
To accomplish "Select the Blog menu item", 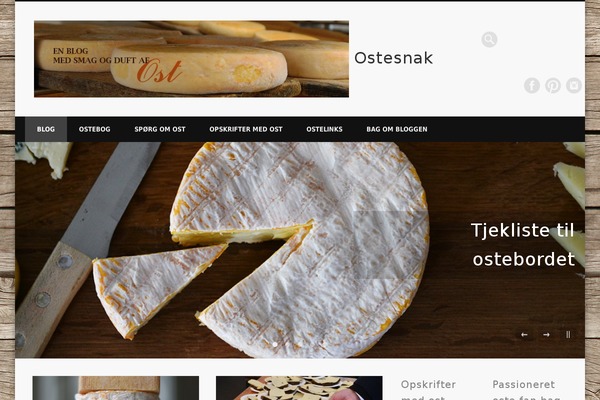I will tap(46, 129).
